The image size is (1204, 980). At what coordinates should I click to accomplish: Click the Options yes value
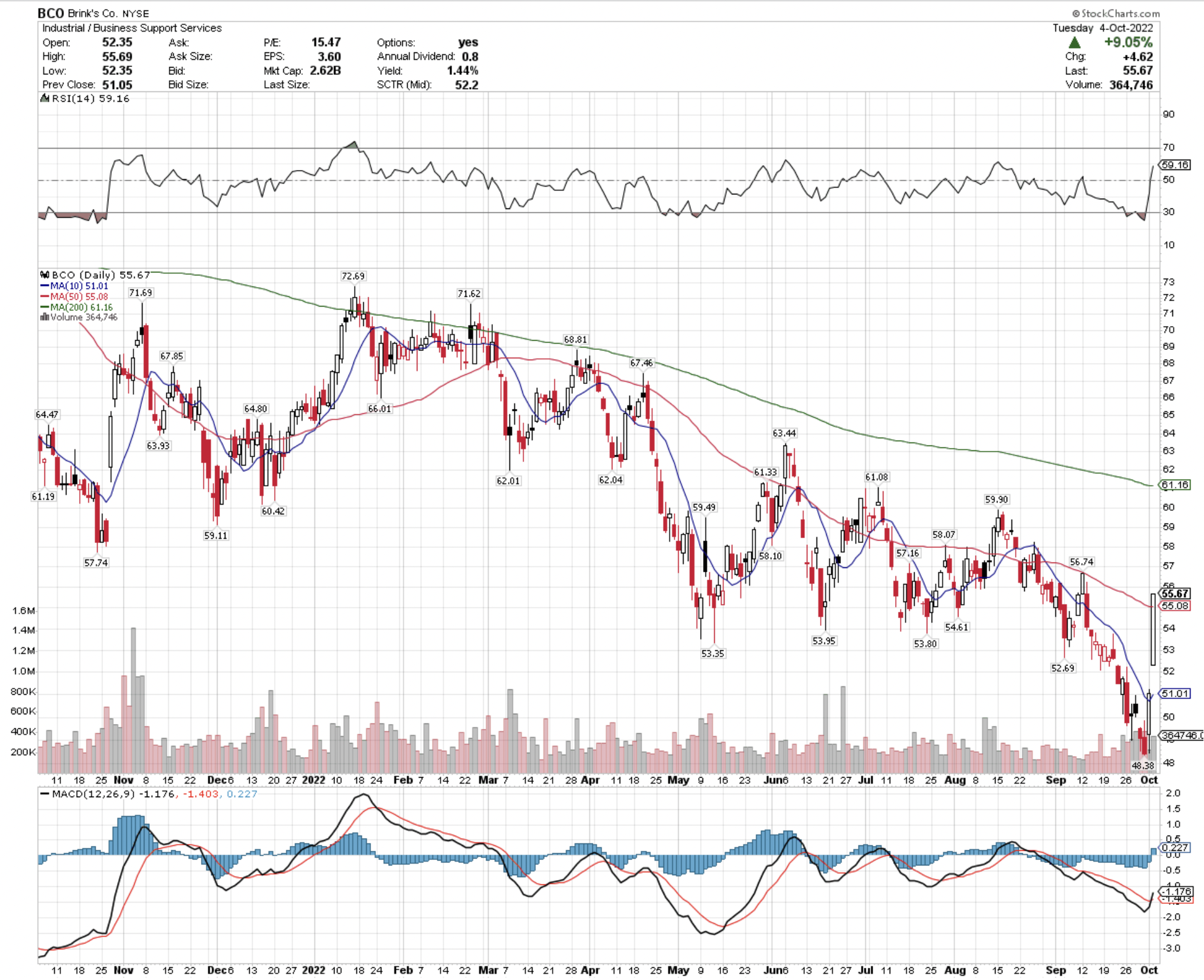pos(468,42)
